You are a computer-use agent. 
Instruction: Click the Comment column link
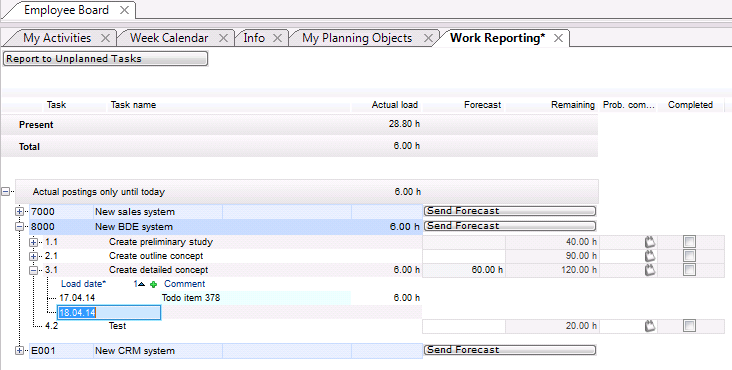(184, 284)
